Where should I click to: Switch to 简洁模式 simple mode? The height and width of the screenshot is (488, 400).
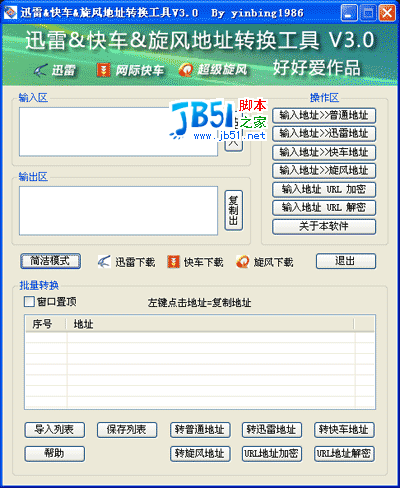pyautogui.click(x=50, y=261)
